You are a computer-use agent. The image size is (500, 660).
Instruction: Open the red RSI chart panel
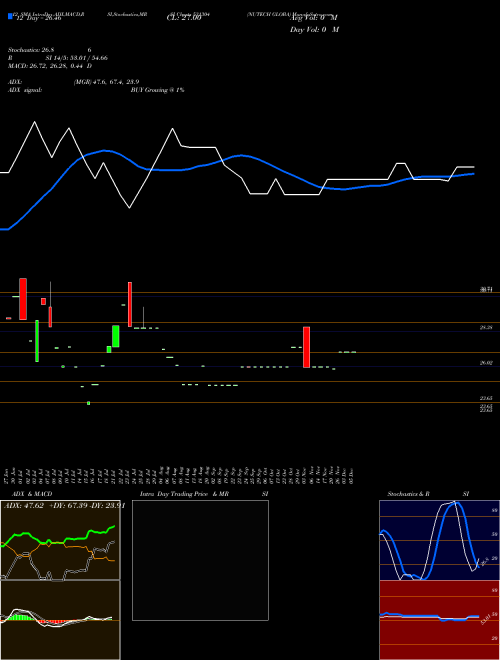pyautogui.click(x=439, y=620)
